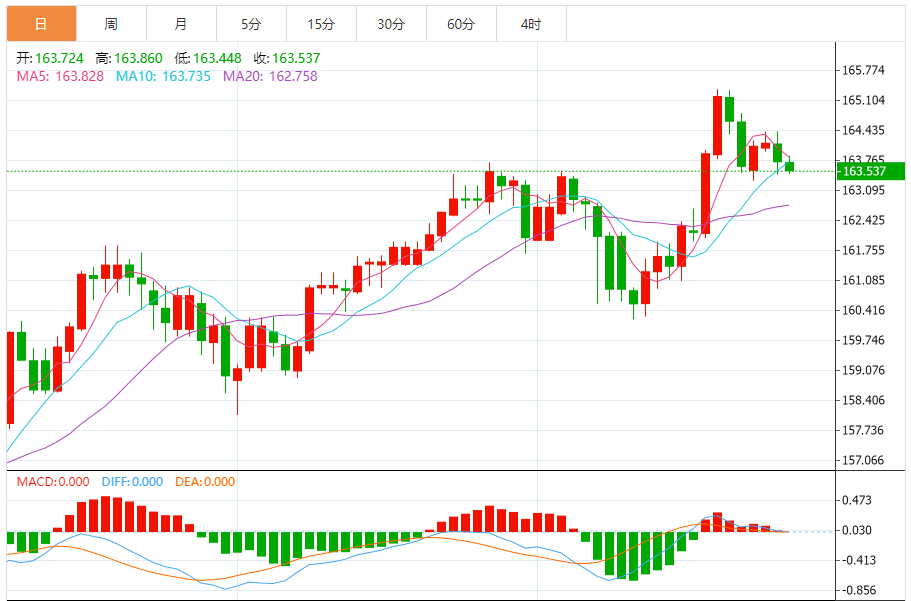
Task: Click the 0.473 MACD axis label
Action: 857,500
